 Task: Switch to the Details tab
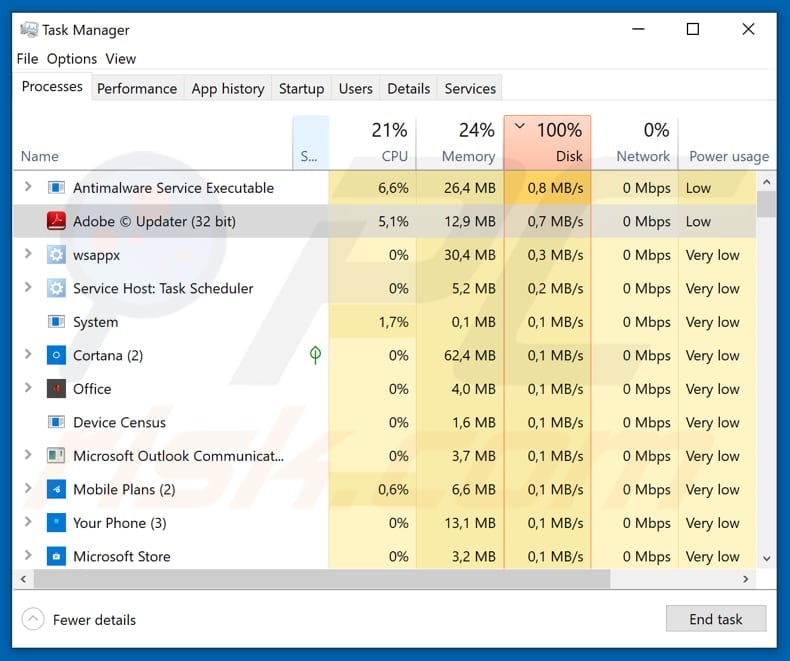tap(409, 89)
